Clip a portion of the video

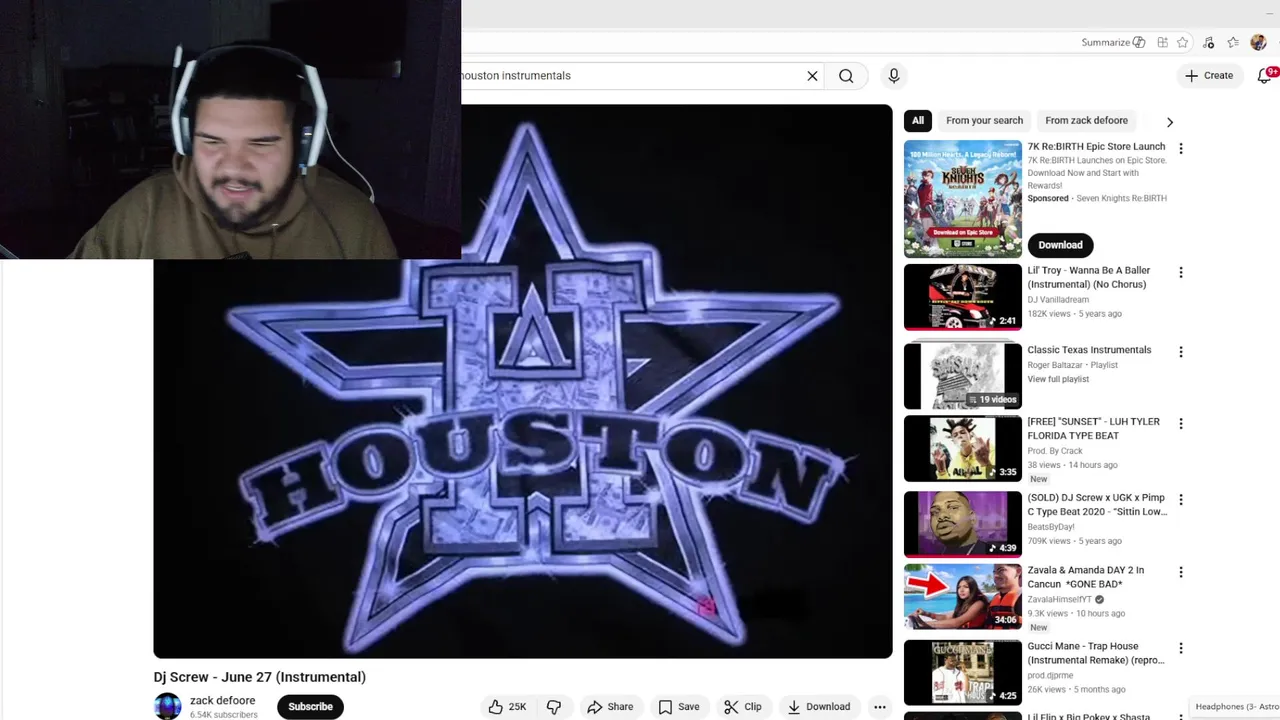pos(743,707)
